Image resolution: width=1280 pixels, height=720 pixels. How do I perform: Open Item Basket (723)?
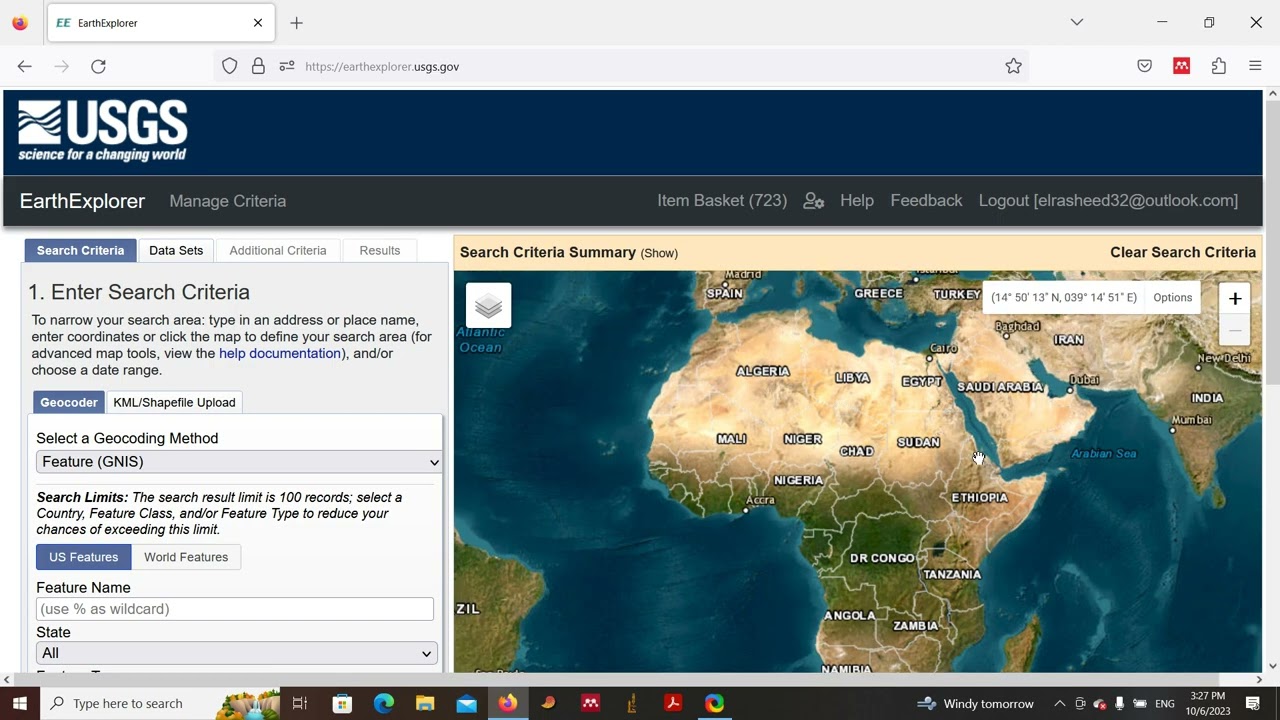[x=722, y=201]
